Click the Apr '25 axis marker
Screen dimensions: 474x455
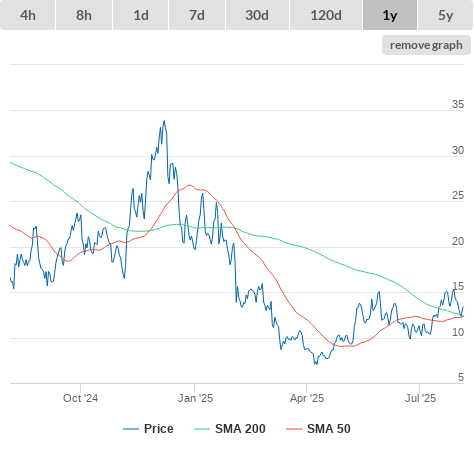307,398
